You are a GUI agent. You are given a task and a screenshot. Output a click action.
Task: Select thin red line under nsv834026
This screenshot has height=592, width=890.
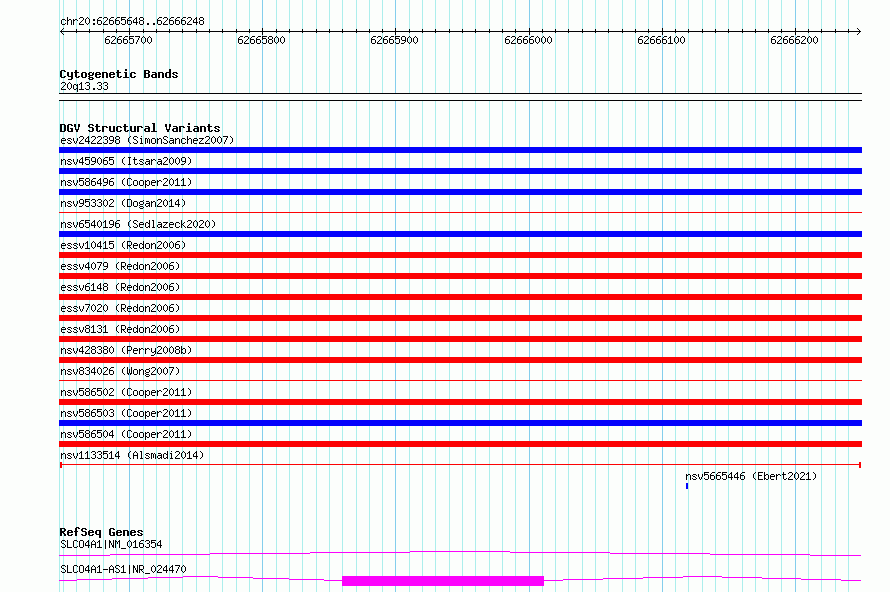[460, 381]
